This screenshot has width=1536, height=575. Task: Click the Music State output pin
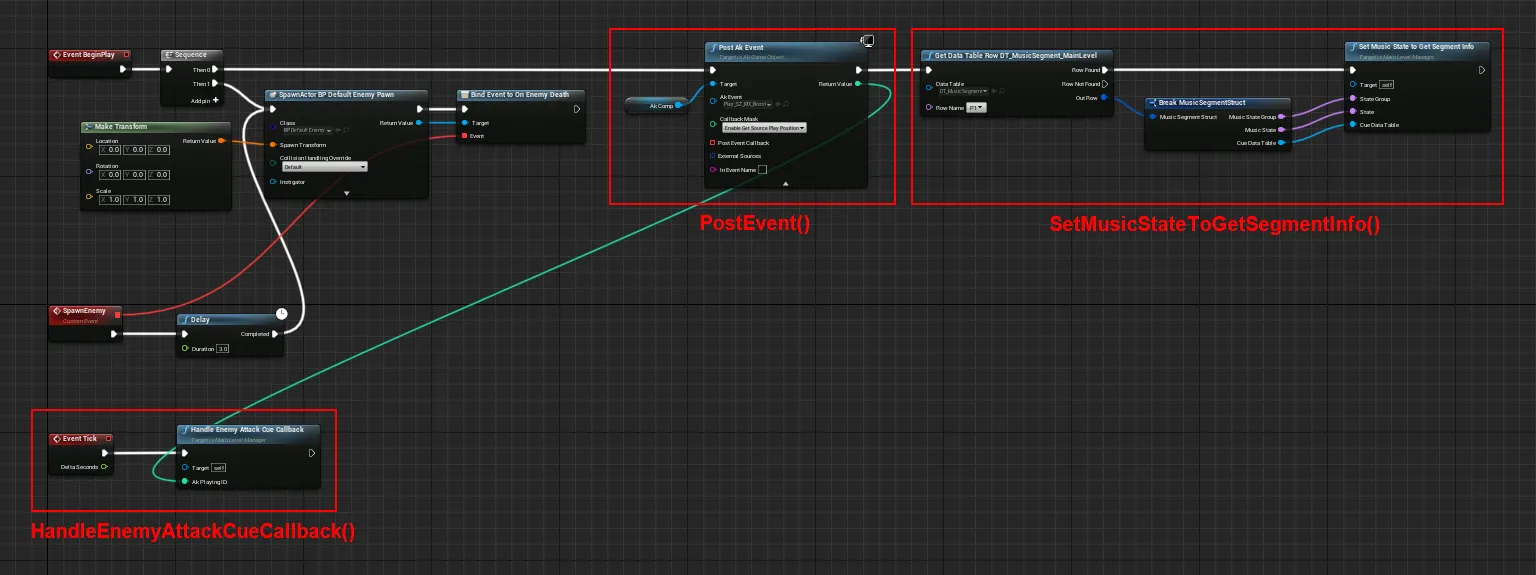[1282, 130]
